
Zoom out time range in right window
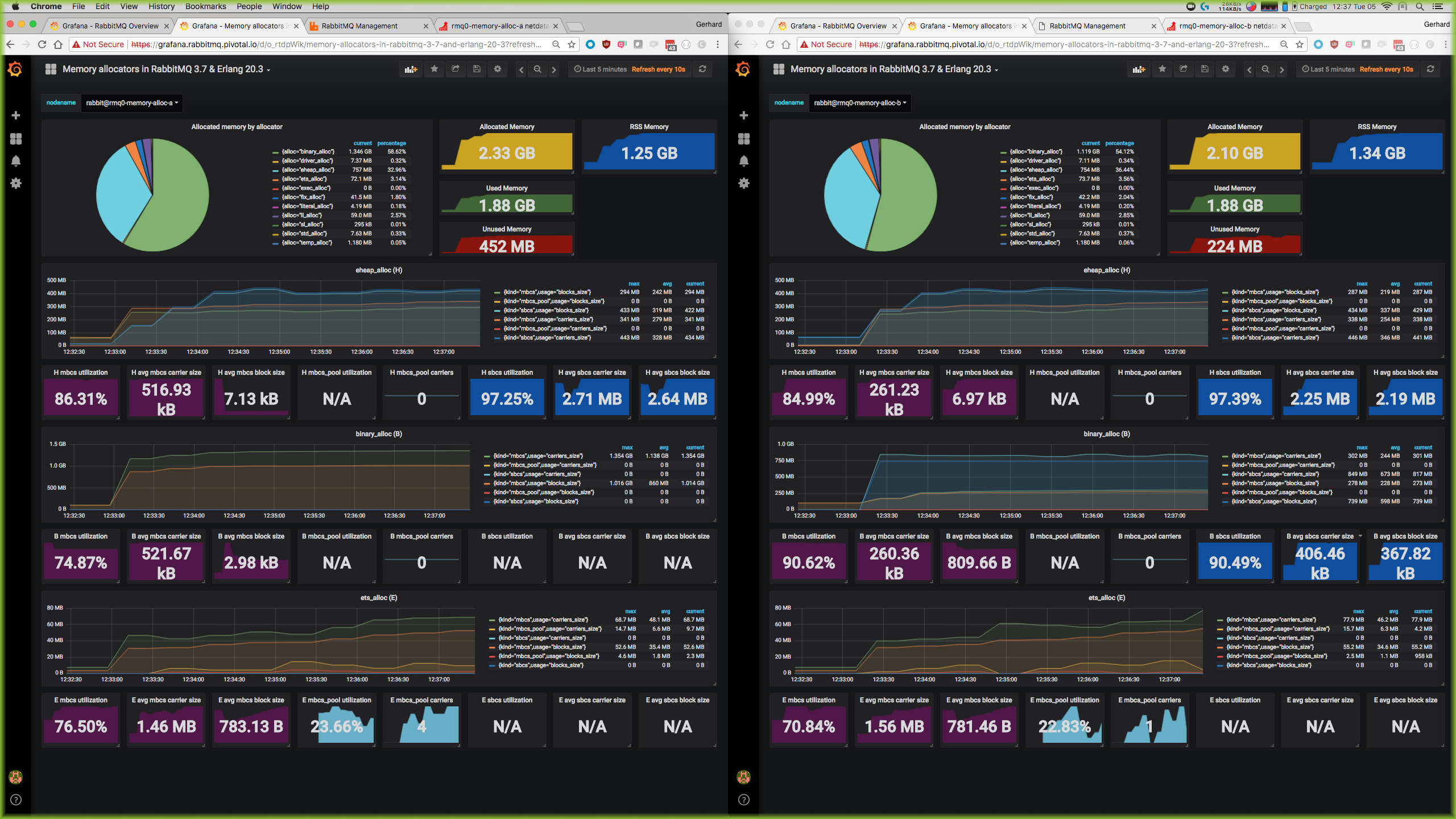point(1265,69)
